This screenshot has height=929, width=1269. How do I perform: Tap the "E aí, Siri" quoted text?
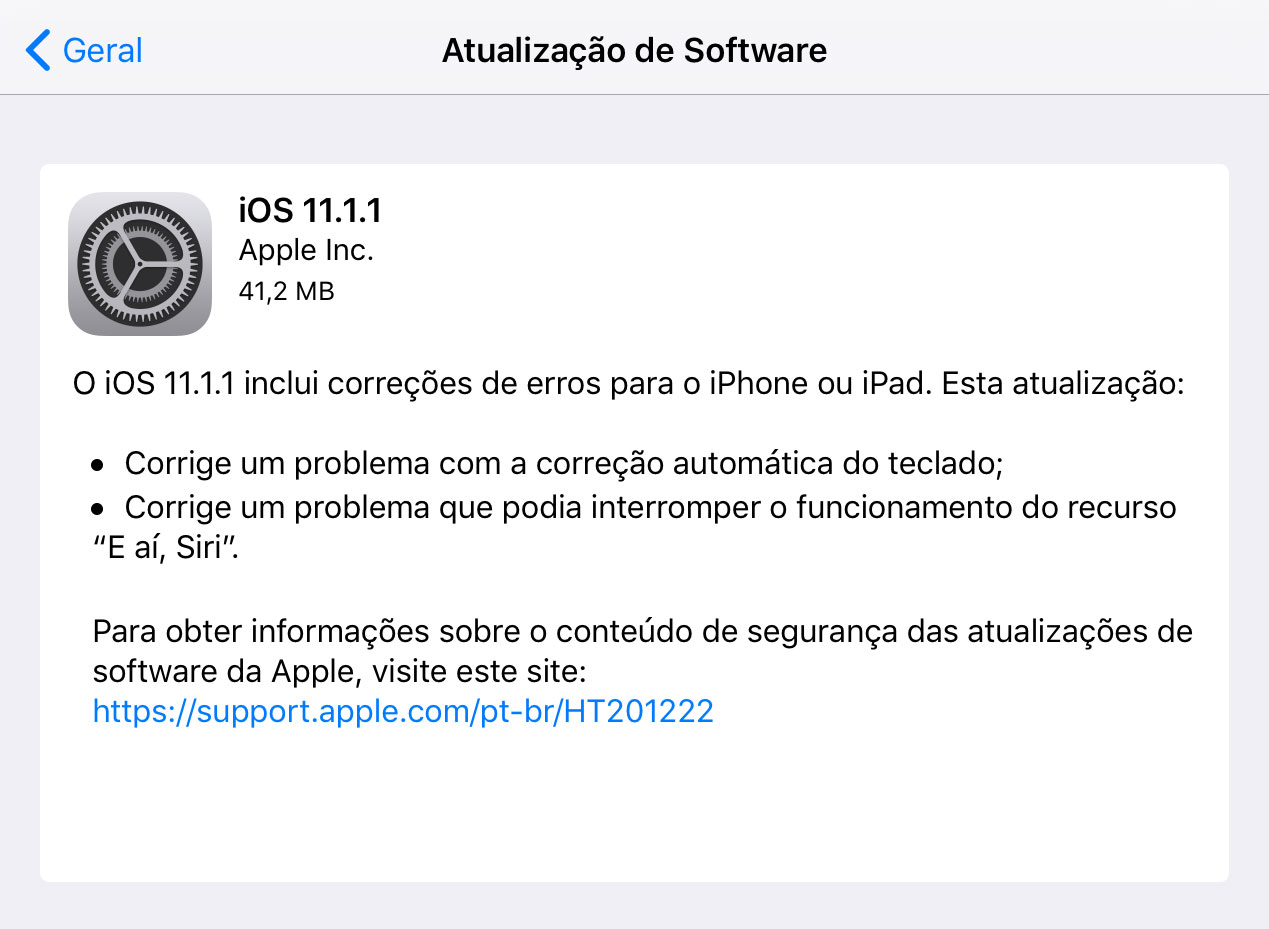click(x=165, y=551)
